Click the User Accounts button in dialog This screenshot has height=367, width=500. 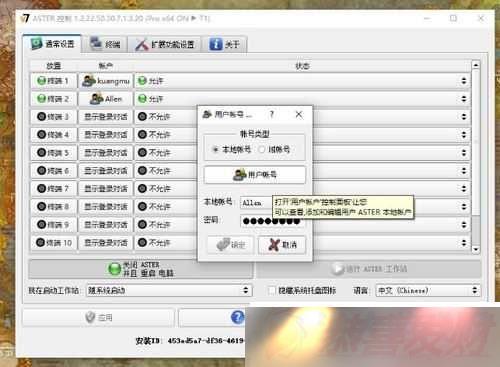pos(255,175)
